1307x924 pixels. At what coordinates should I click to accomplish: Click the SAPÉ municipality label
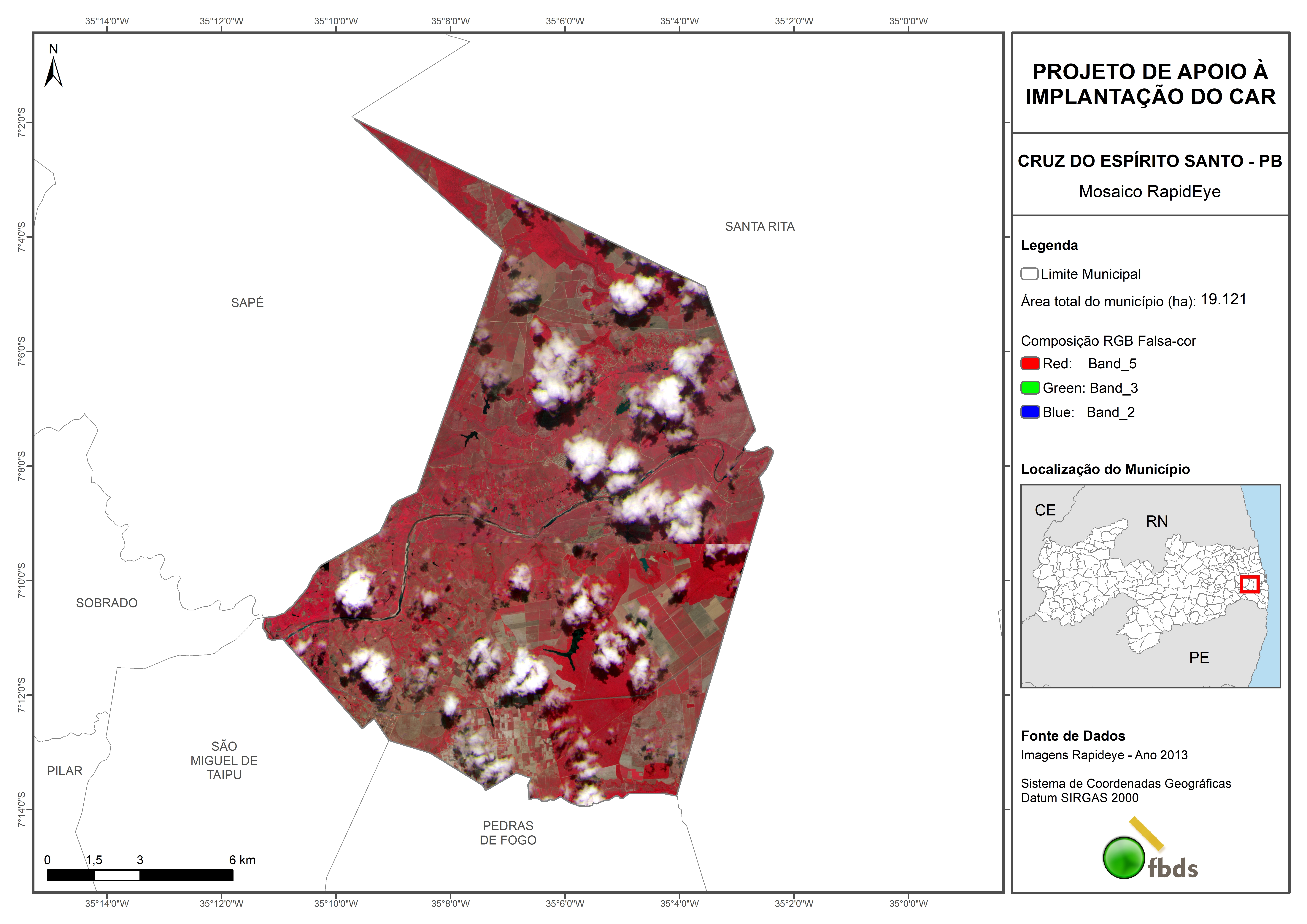click(x=247, y=303)
